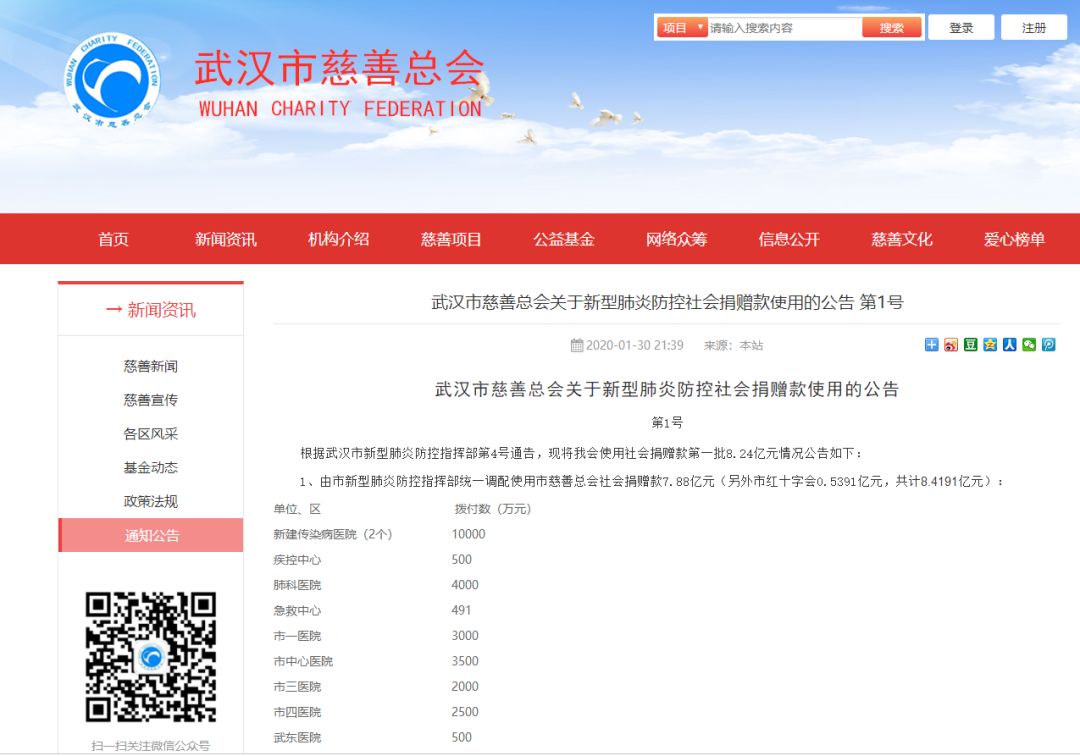The image size is (1080, 756).
Task: Open 各区风采 in sidebar
Action: point(151,434)
